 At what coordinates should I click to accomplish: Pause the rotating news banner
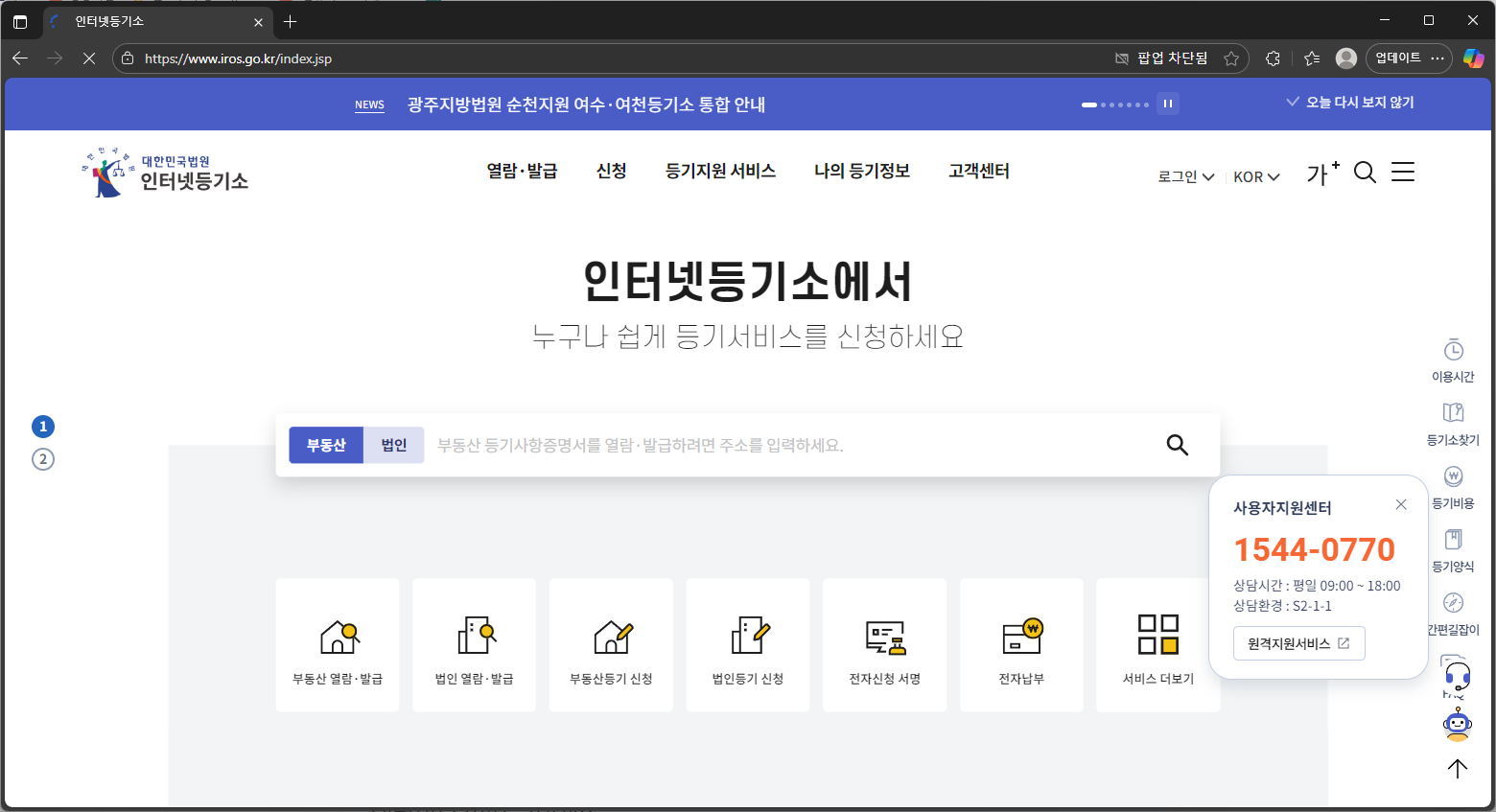coord(1167,104)
